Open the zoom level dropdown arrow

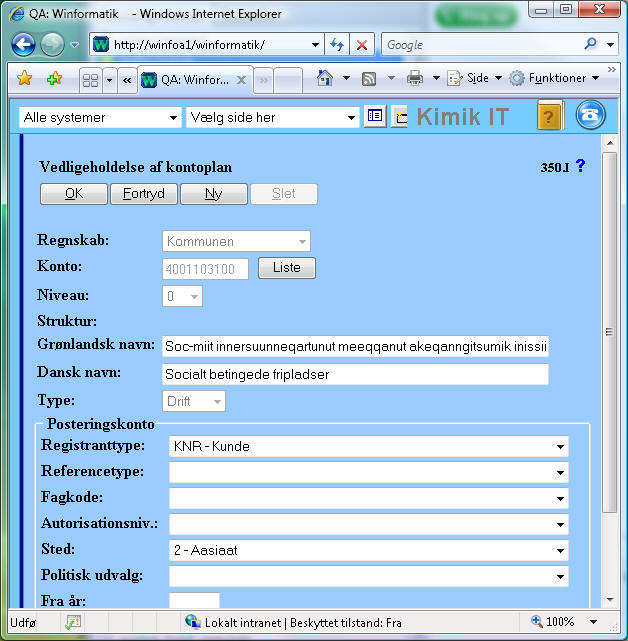[x=593, y=622]
